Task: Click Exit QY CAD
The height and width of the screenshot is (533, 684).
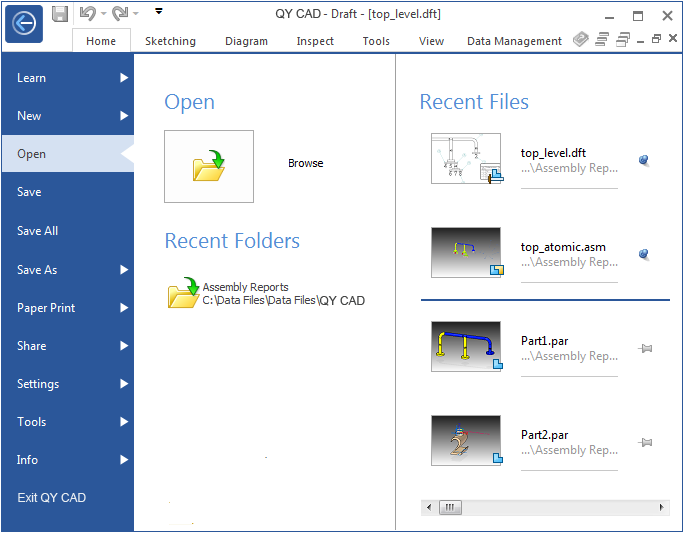Action: (51, 498)
